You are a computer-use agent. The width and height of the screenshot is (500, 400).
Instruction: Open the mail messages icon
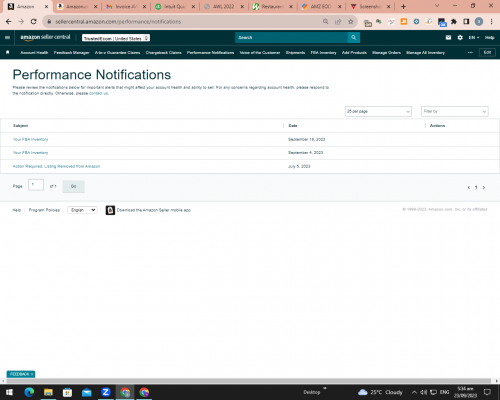click(x=448, y=38)
